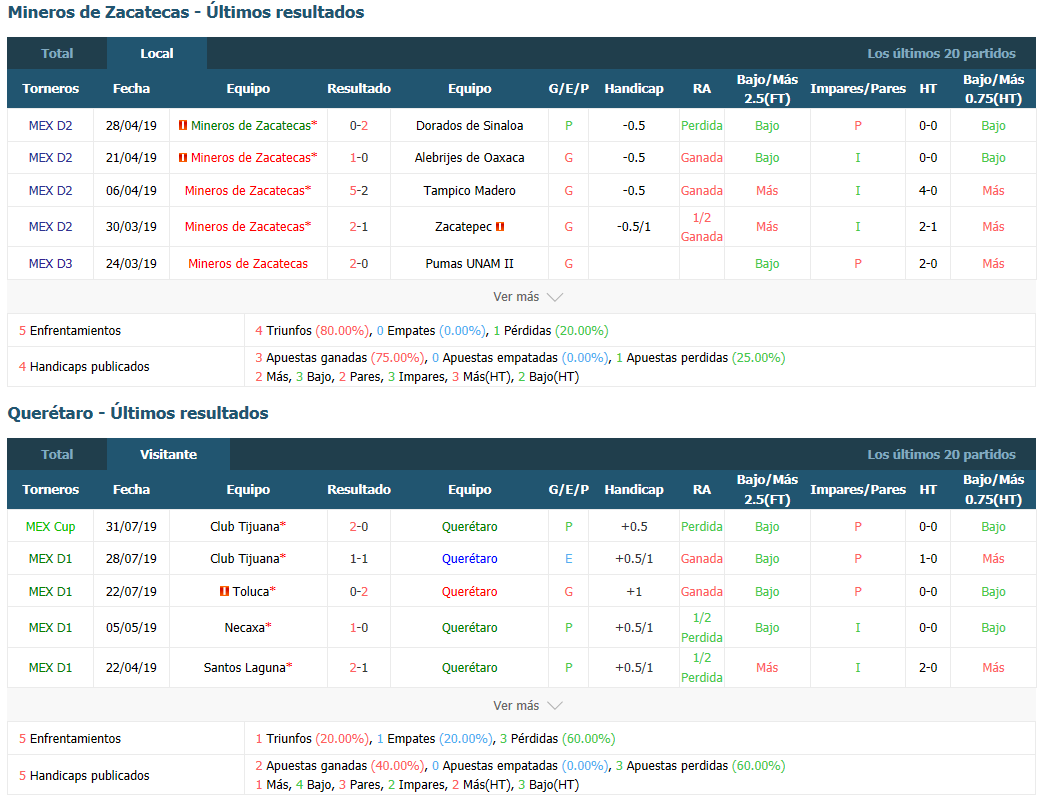Click Mineros de Zacatecas - Últimos resultados heading

186,12
